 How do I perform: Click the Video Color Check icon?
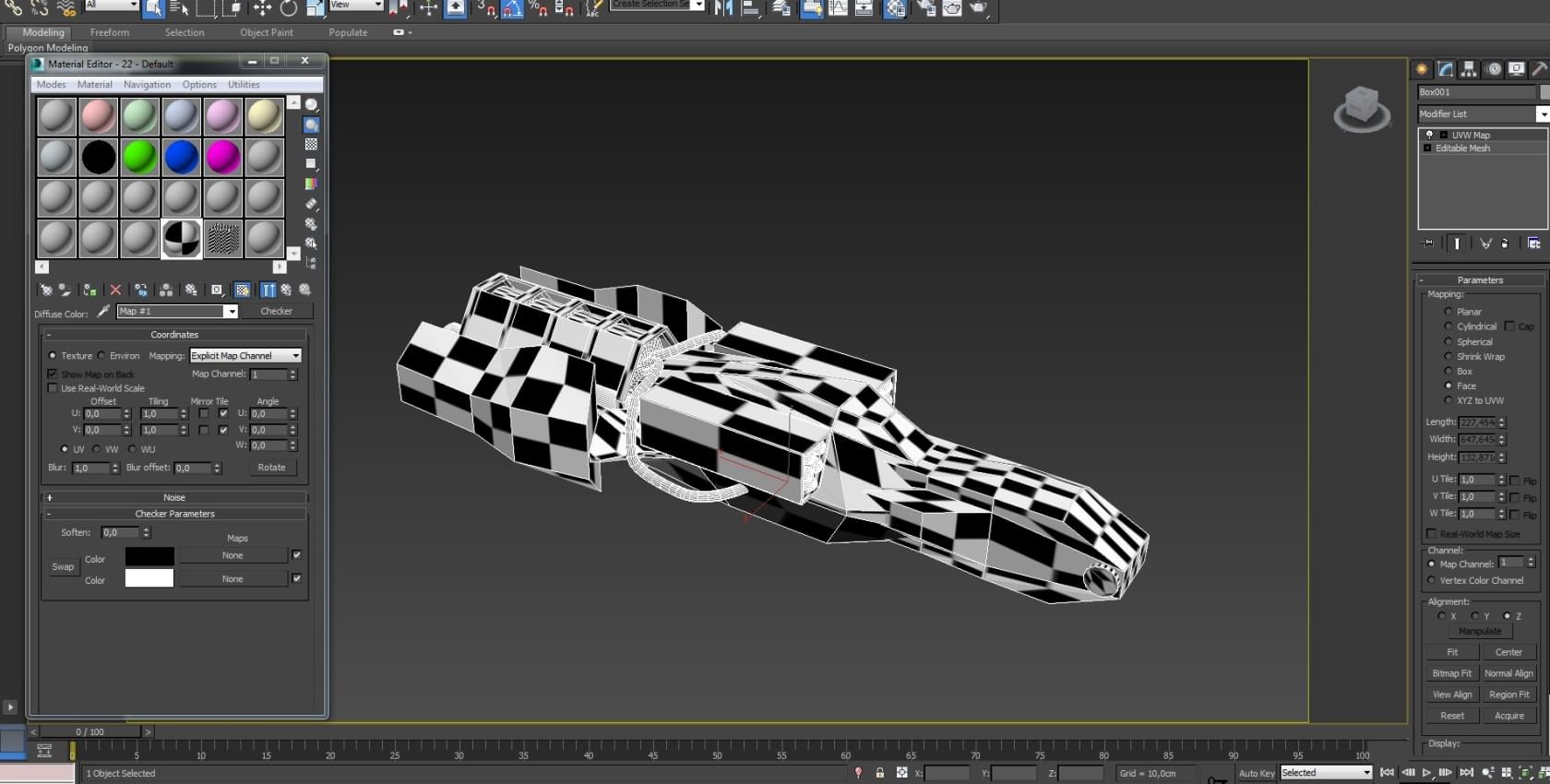(x=312, y=184)
